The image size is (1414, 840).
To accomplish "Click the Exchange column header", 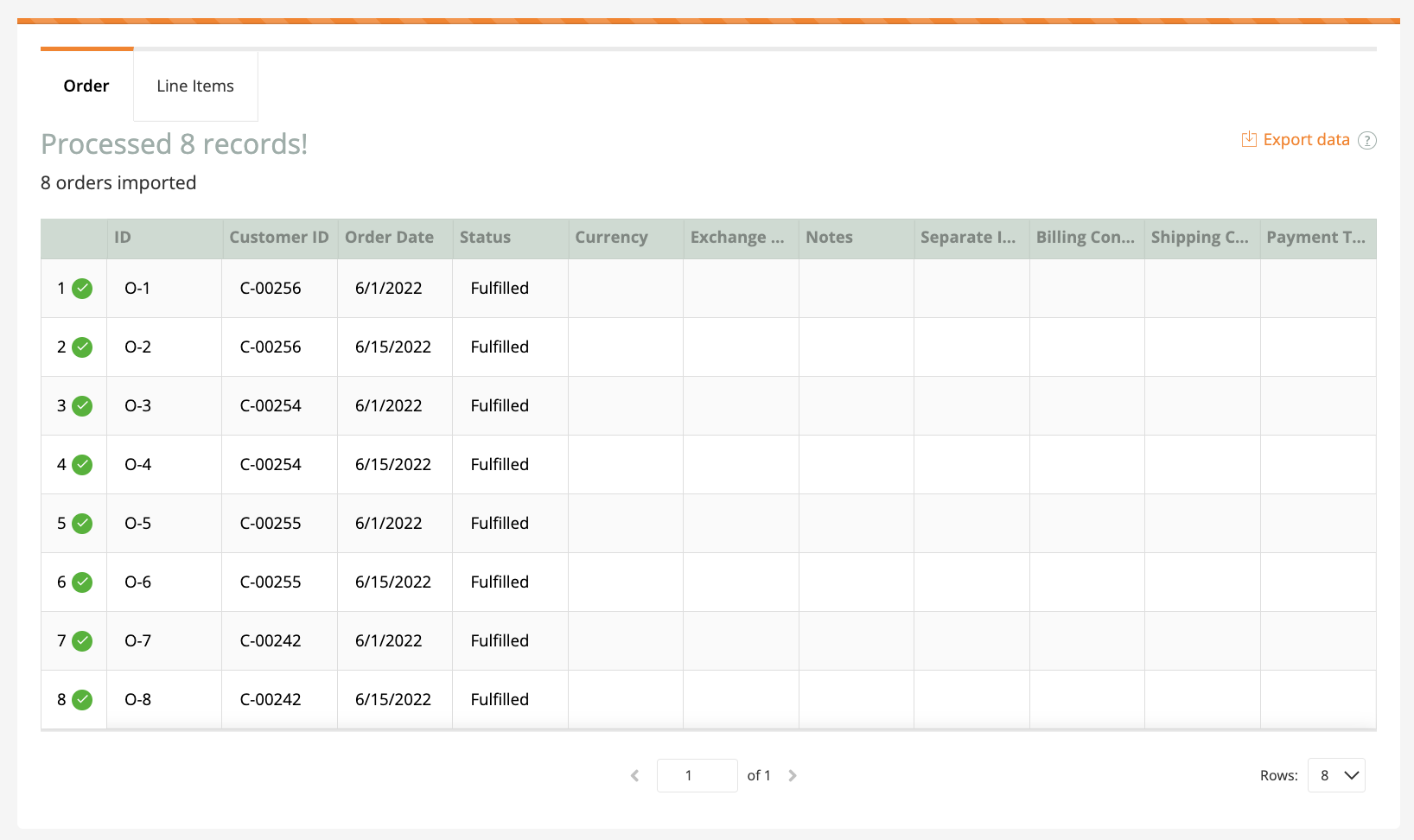I will coord(741,238).
